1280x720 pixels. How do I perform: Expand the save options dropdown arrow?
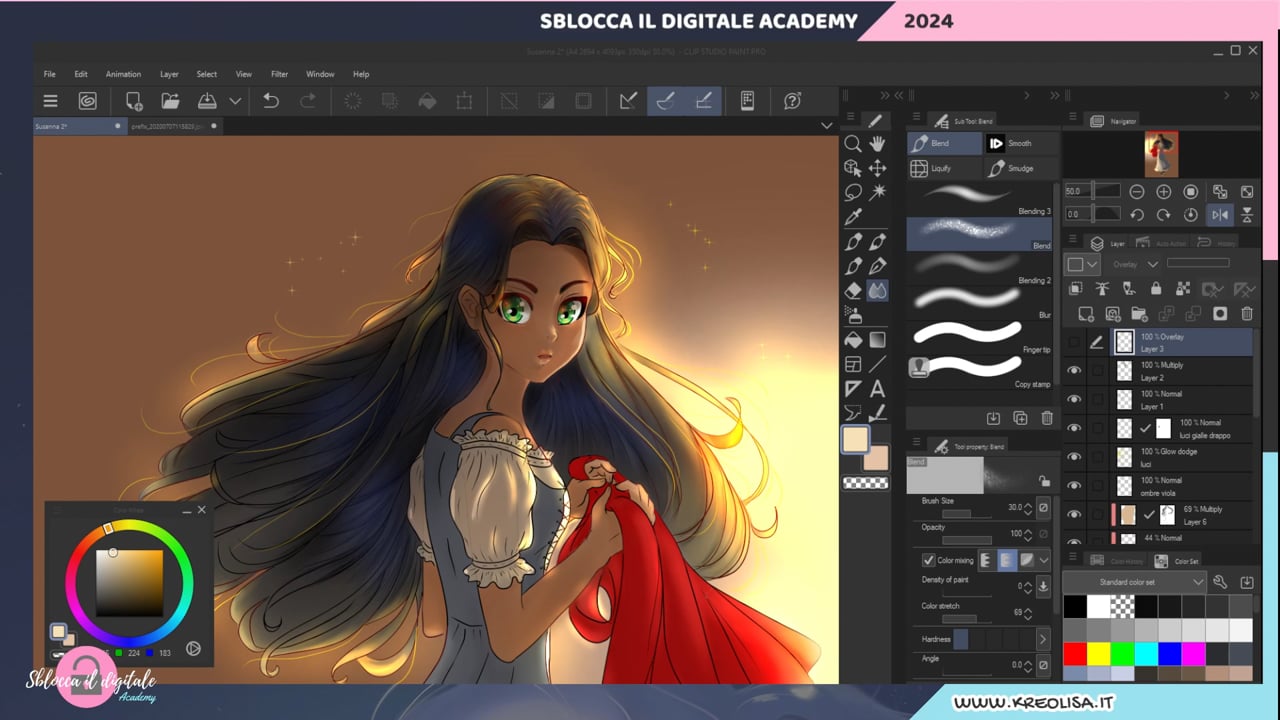click(235, 100)
